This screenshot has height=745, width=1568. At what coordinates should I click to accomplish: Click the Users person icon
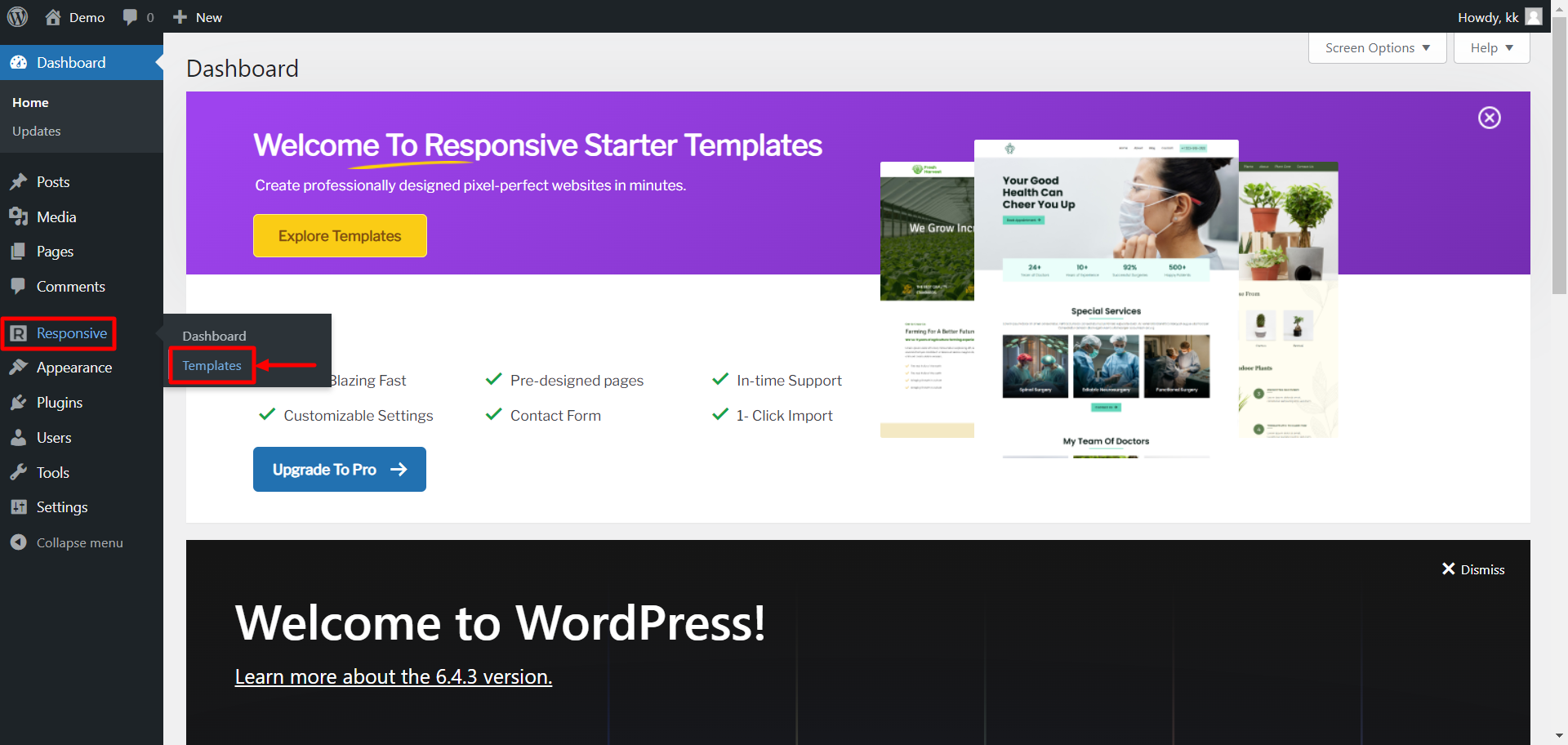19,438
